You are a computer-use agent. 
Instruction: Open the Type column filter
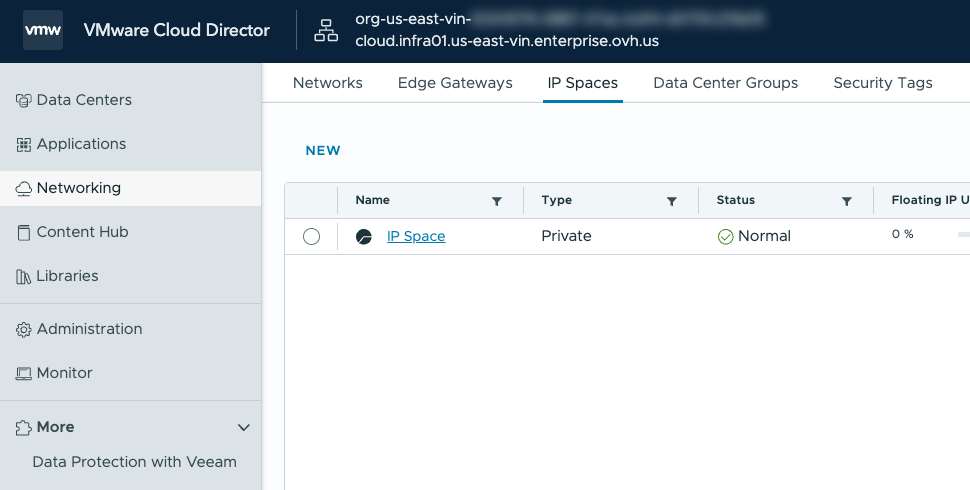point(671,201)
